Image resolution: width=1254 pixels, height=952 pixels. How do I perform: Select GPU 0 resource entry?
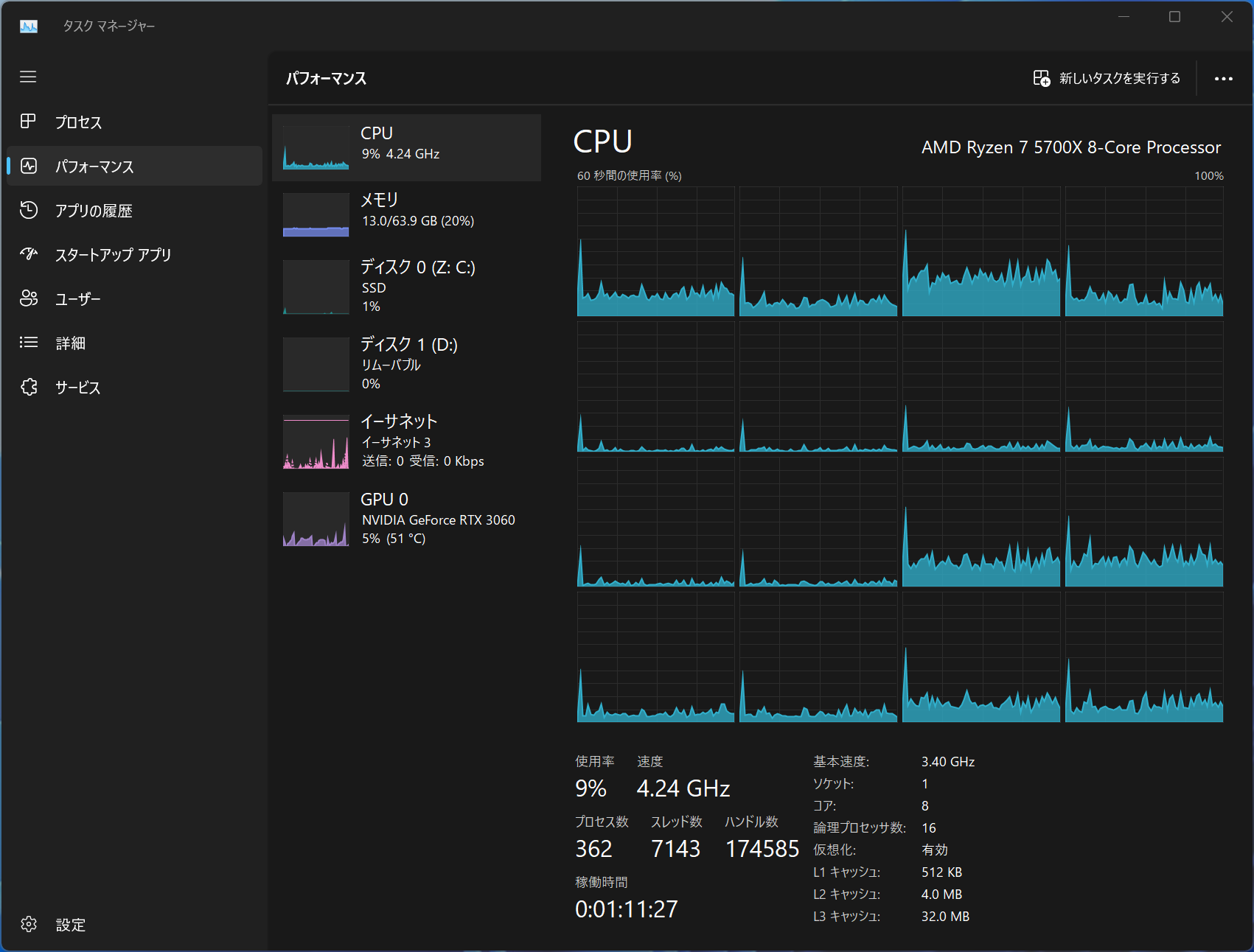click(406, 519)
